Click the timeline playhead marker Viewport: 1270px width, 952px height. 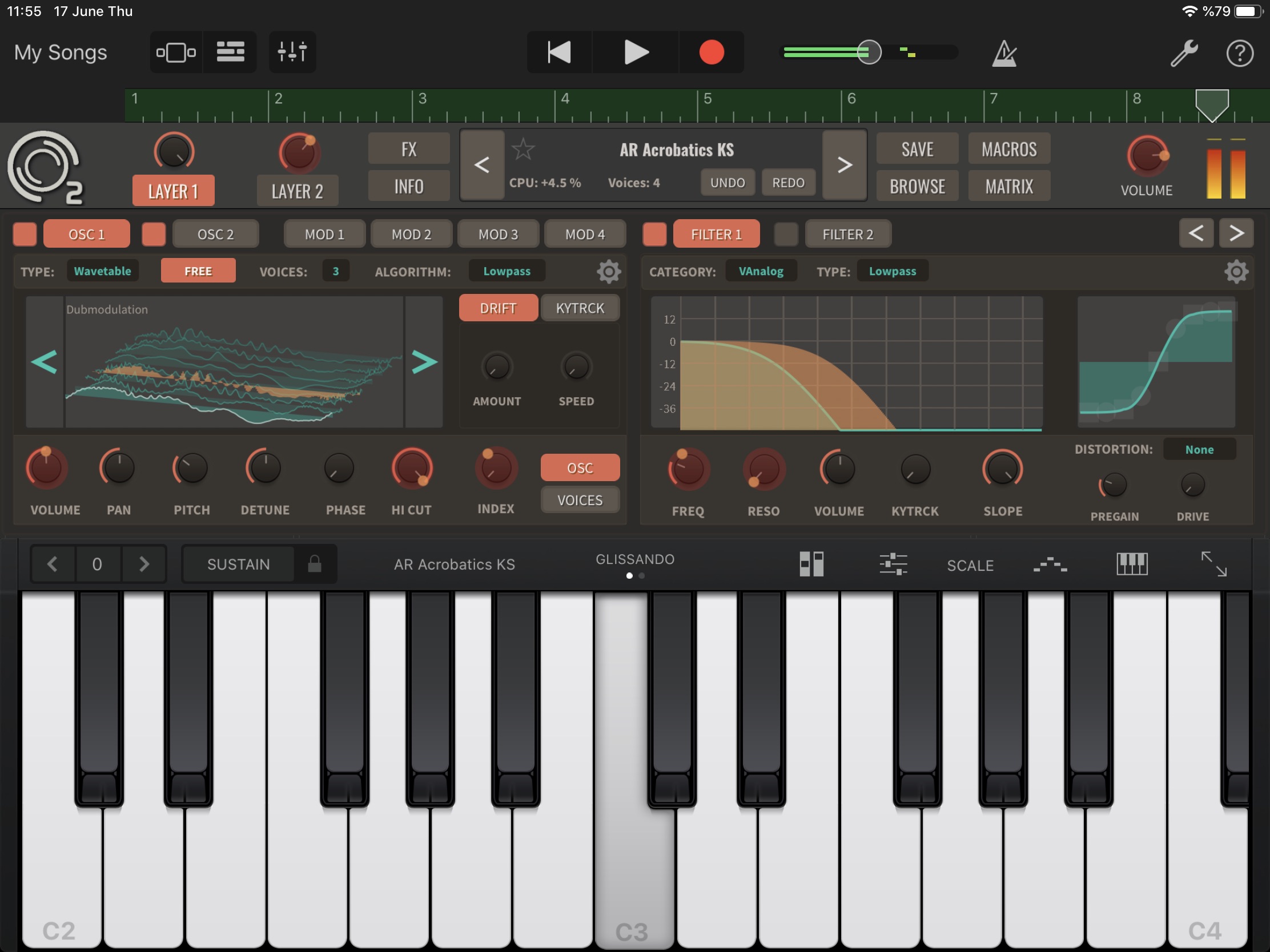tap(1212, 105)
